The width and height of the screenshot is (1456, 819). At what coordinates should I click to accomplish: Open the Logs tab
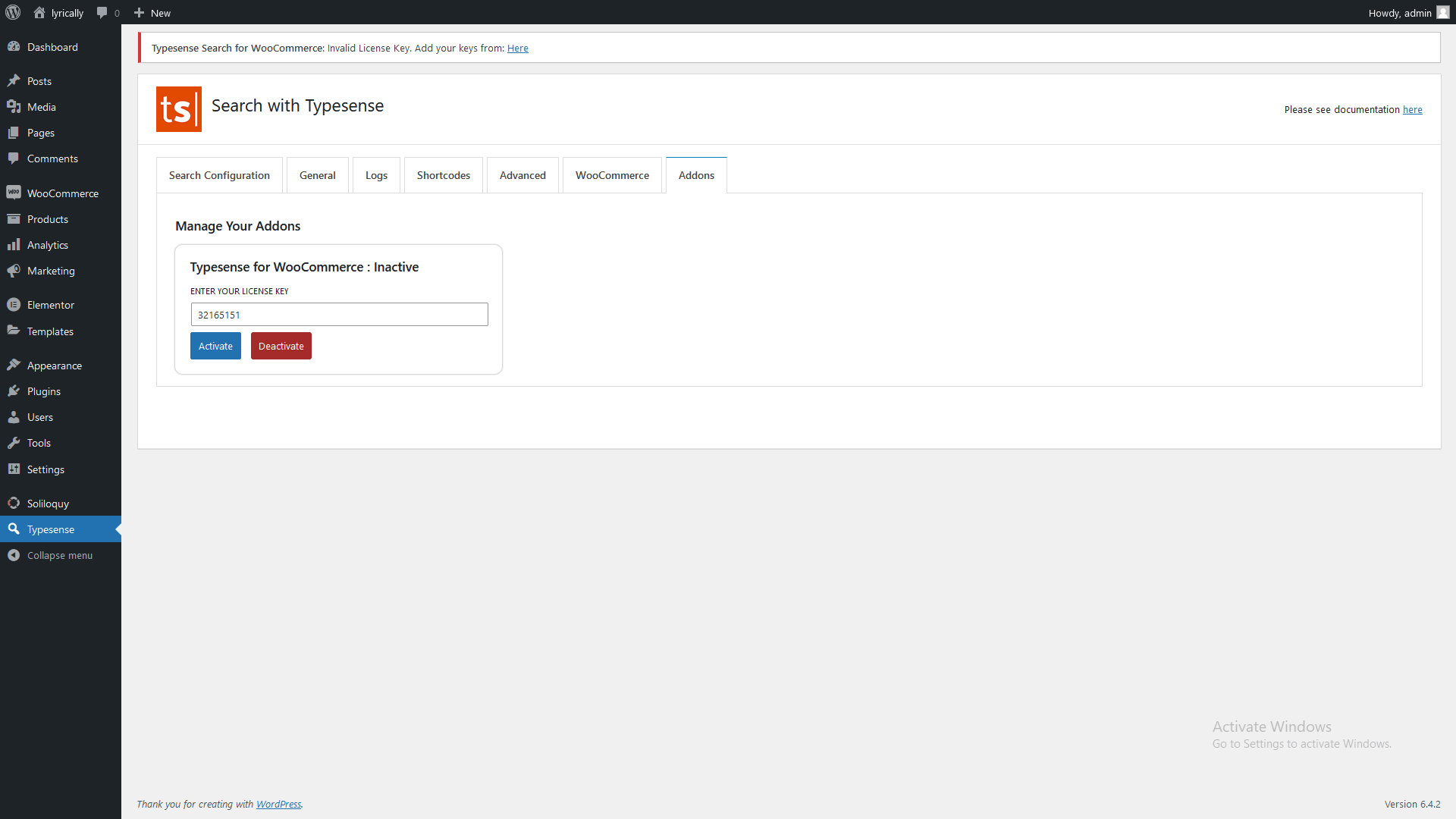376,175
